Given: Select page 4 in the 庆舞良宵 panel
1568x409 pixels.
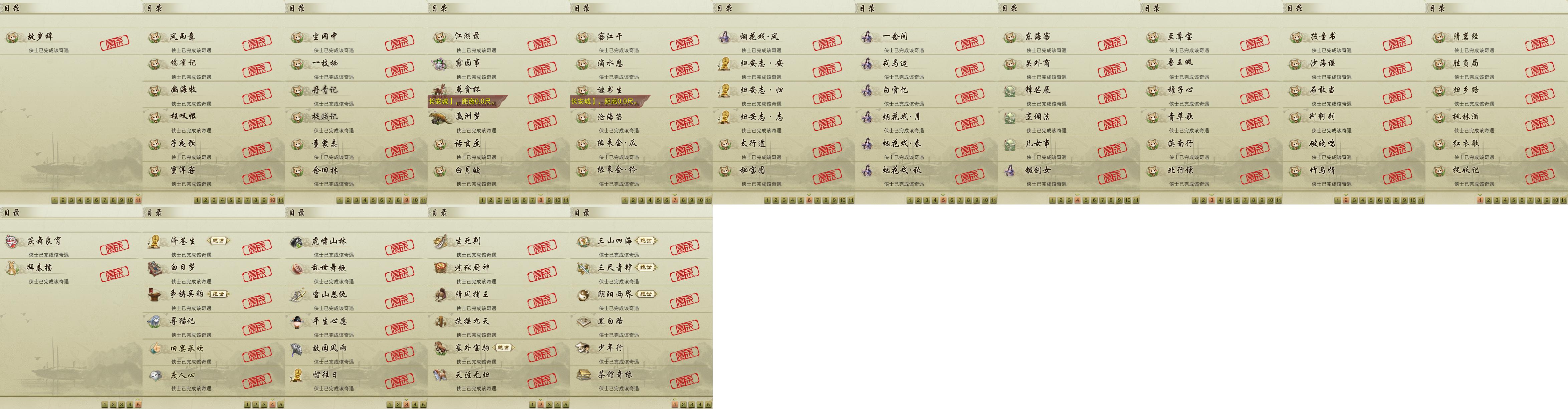Looking at the screenshot, I should pos(130,405).
